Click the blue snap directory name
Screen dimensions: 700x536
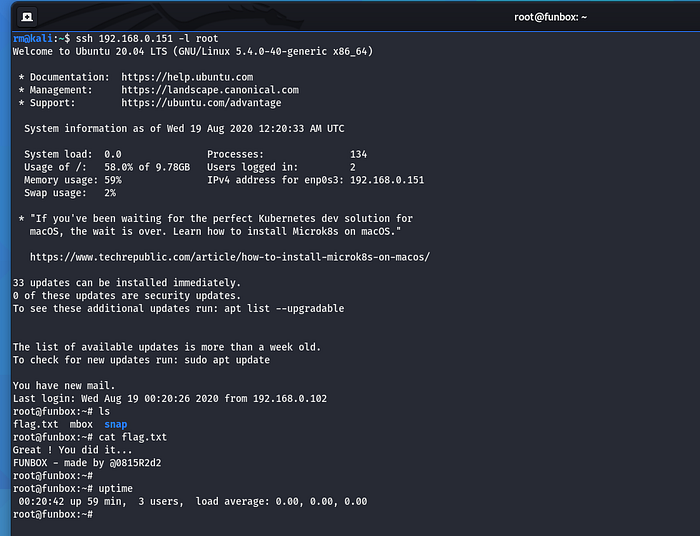[116, 424]
